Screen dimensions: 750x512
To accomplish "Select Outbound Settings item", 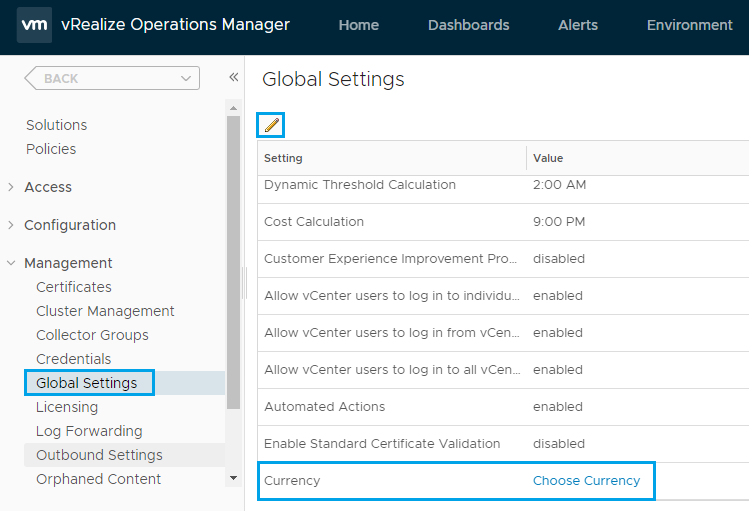I will pyautogui.click(x=99, y=455).
